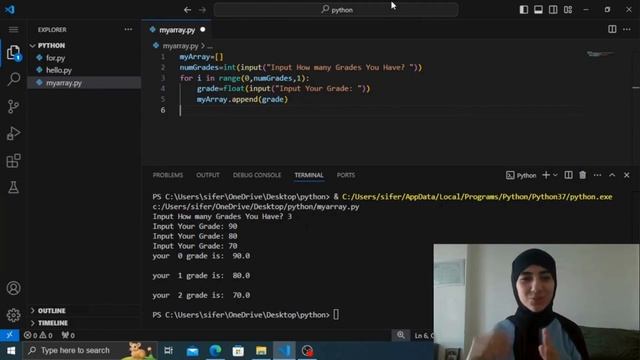The height and width of the screenshot is (360, 640).
Task: Click the Windows taskbar search box
Action: tap(91, 351)
